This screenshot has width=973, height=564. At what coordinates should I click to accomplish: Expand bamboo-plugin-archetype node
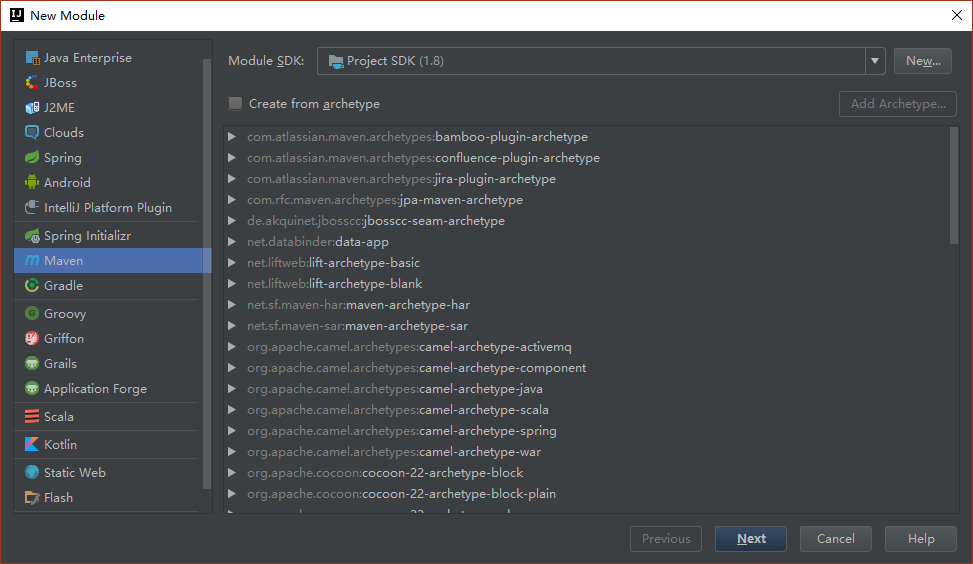(231, 137)
